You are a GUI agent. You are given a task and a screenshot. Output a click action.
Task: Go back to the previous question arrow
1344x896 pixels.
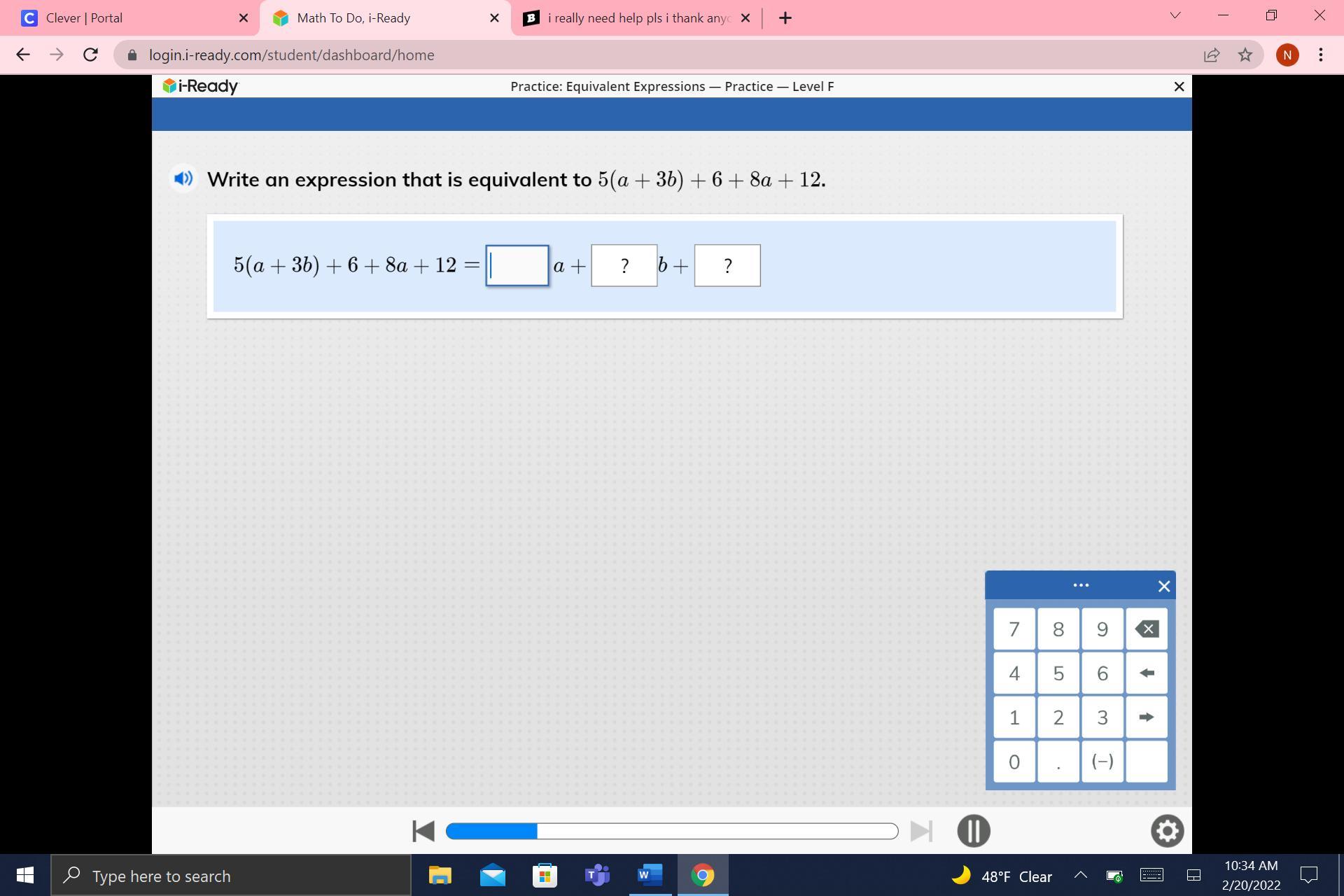tap(423, 831)
